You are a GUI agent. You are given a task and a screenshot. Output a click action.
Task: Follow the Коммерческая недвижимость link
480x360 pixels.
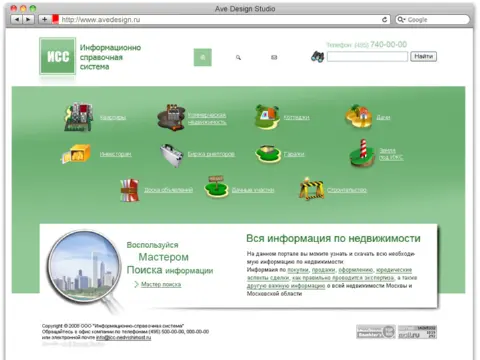[x=207, y=118]
